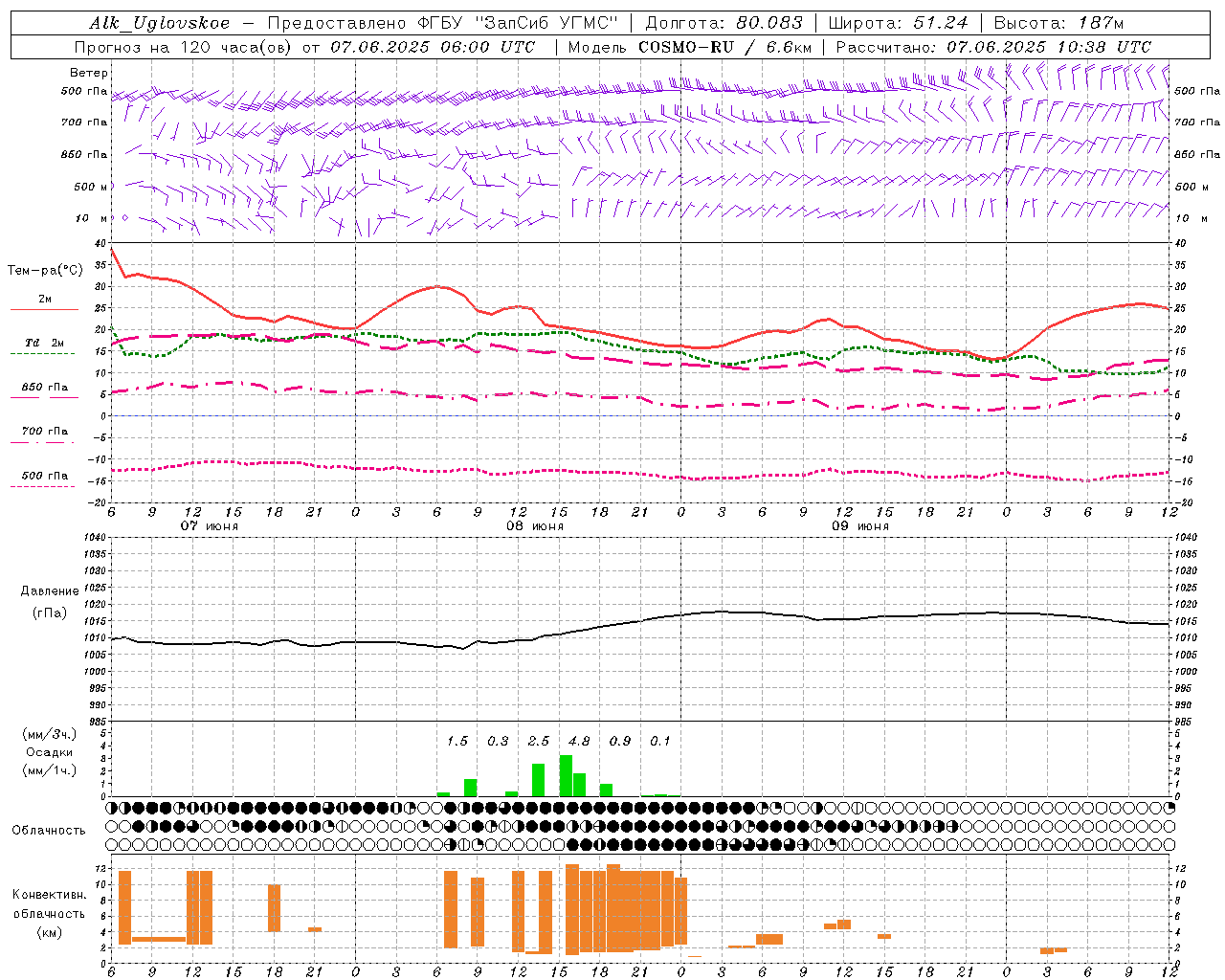Viewport: 1225px width, 980px height.
Task: Click the 700 гПа label in temperature legend
Action: [45, 431]
